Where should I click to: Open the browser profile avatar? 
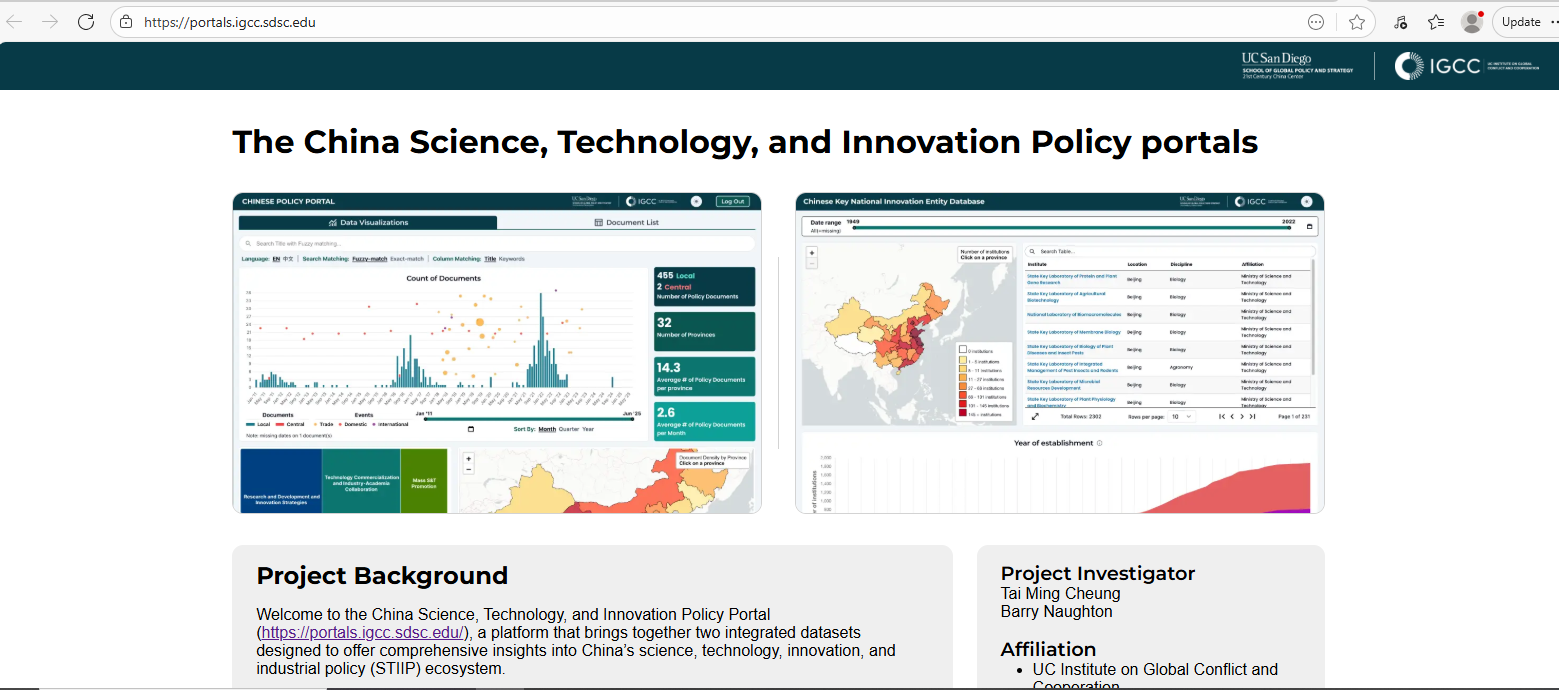point(1471,22)
